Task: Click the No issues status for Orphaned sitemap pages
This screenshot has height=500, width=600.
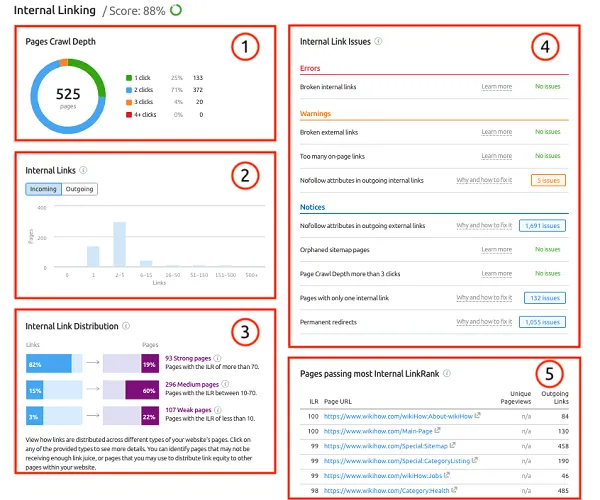Action: click(x=548, y=249)
